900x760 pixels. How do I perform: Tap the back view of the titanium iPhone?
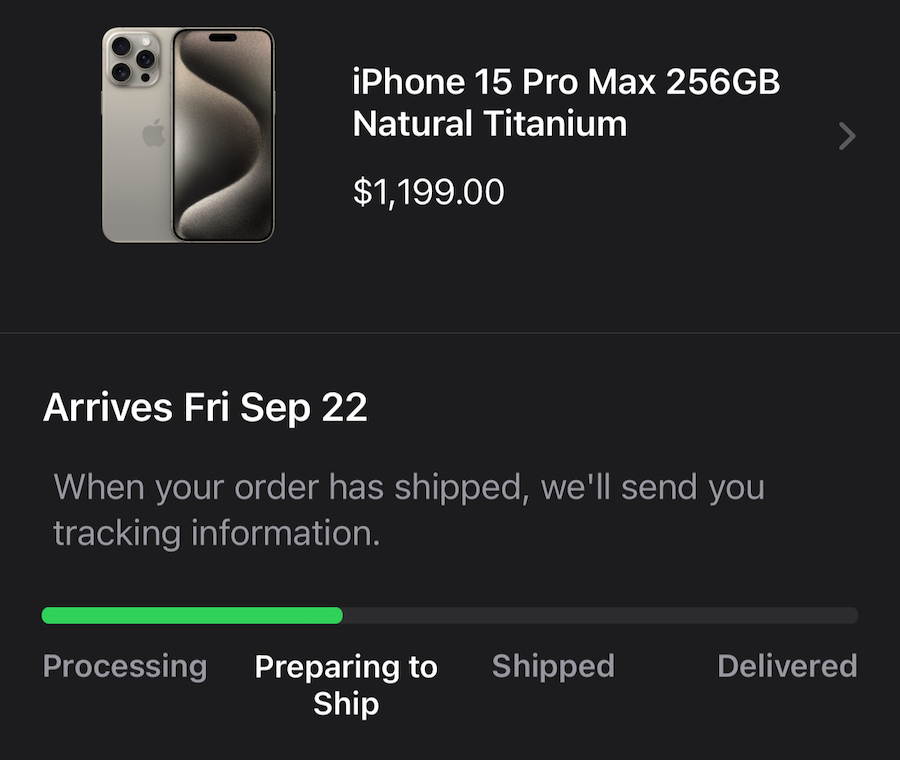click(138, 135)
